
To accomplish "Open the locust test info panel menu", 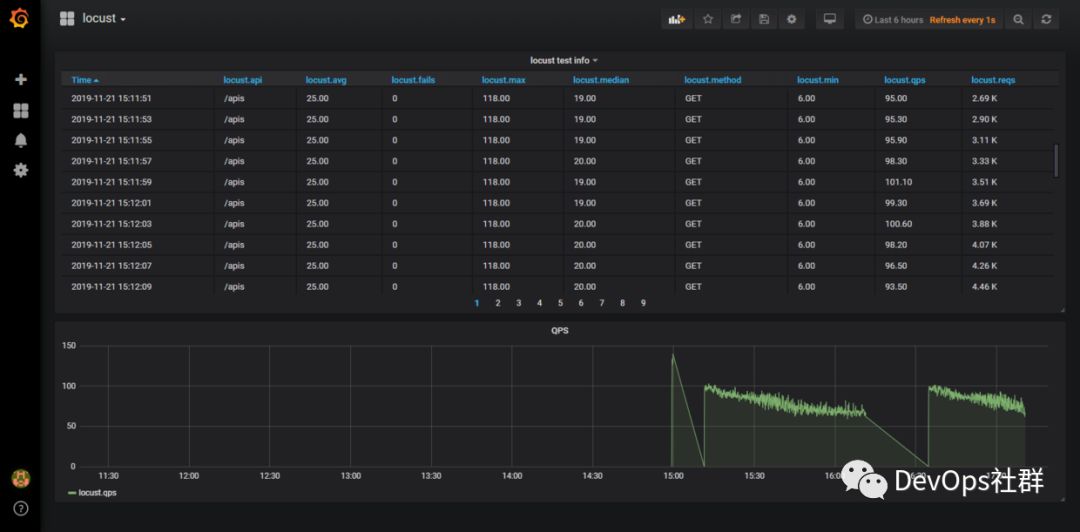I will point(563,60).
